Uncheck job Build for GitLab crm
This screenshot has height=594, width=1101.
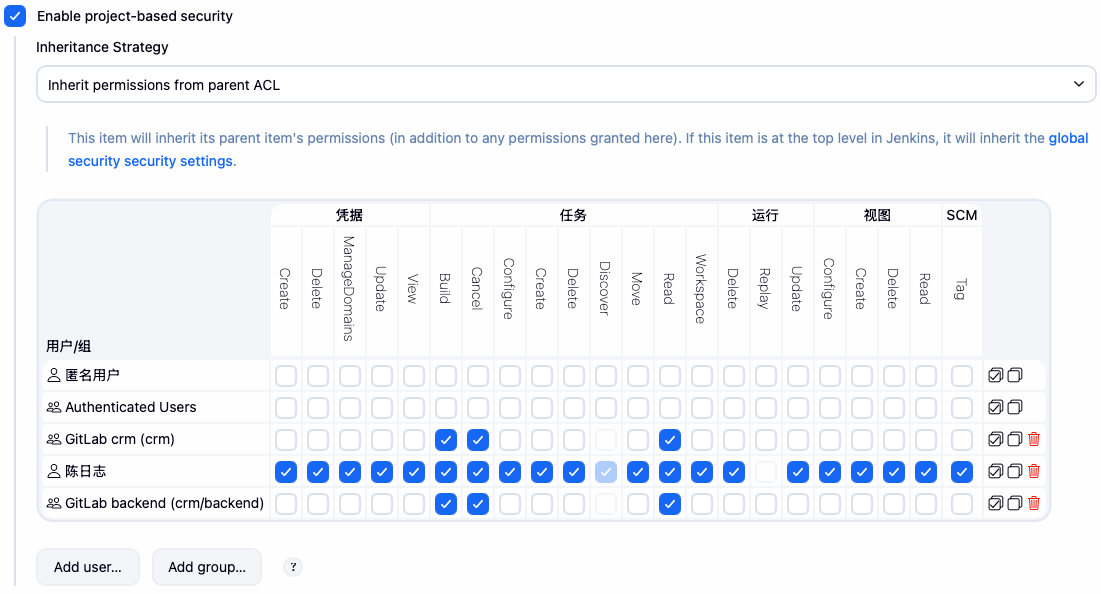[446, 440]
